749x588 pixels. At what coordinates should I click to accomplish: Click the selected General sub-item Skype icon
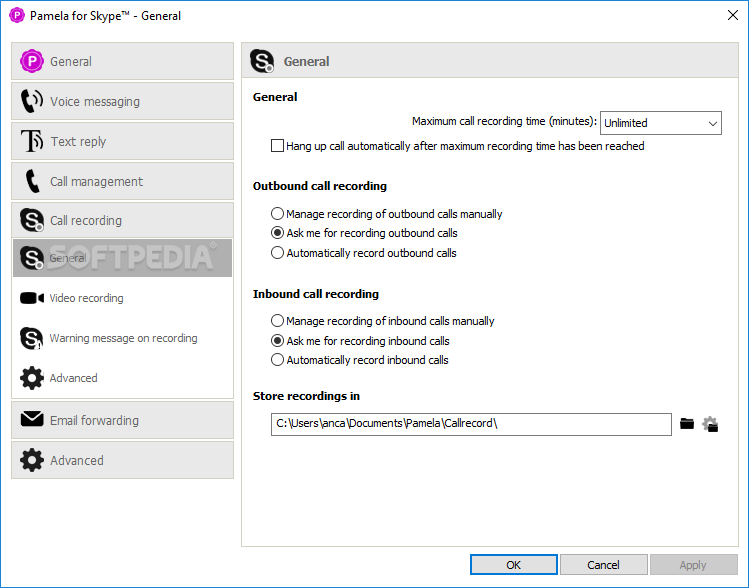[32, 258]
